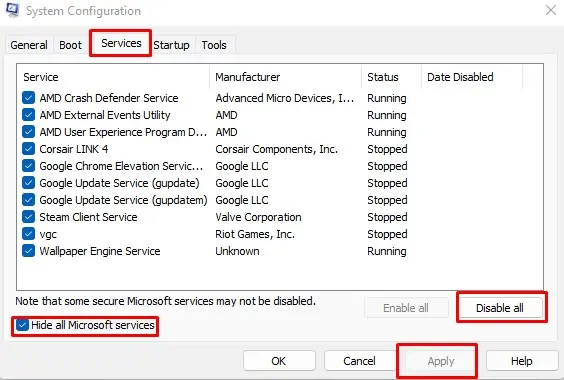This screenshot has width=564, height=380.
Task: Click Advanced Micro Devices manufacturer cell
Action: 285,98
